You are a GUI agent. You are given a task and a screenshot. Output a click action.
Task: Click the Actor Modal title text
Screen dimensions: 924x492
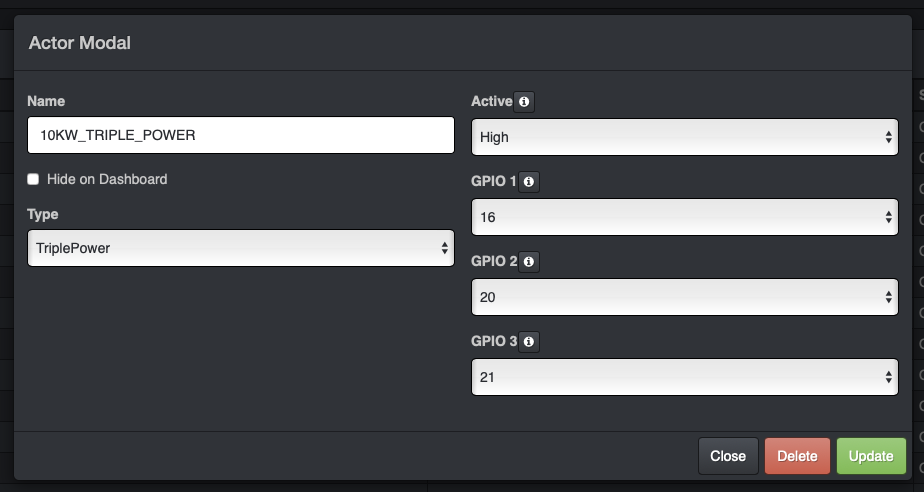[80, 43]
